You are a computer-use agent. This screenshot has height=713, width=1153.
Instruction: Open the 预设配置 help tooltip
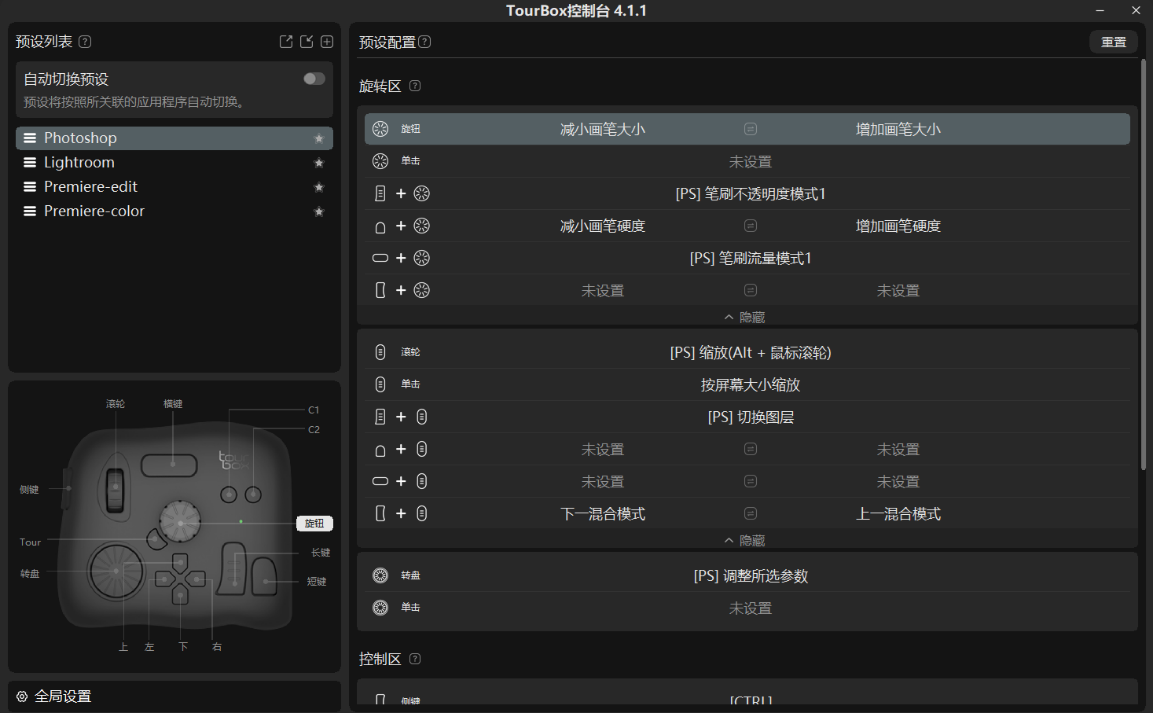click(425, 42)
